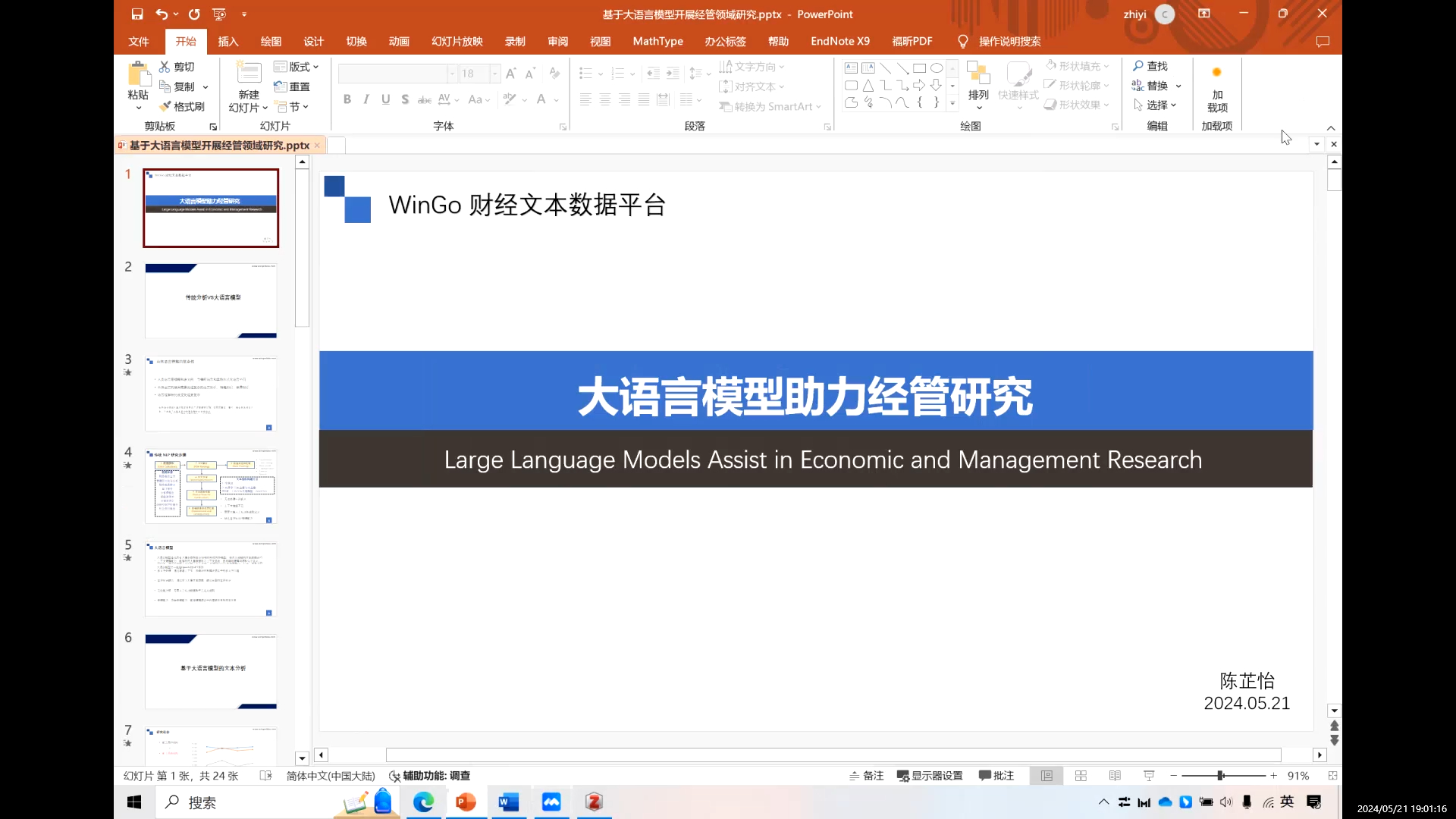This screenshot has width=1456, height=819.
Task: Open the Arrange (排列) tool
Action: pos(978,85)
